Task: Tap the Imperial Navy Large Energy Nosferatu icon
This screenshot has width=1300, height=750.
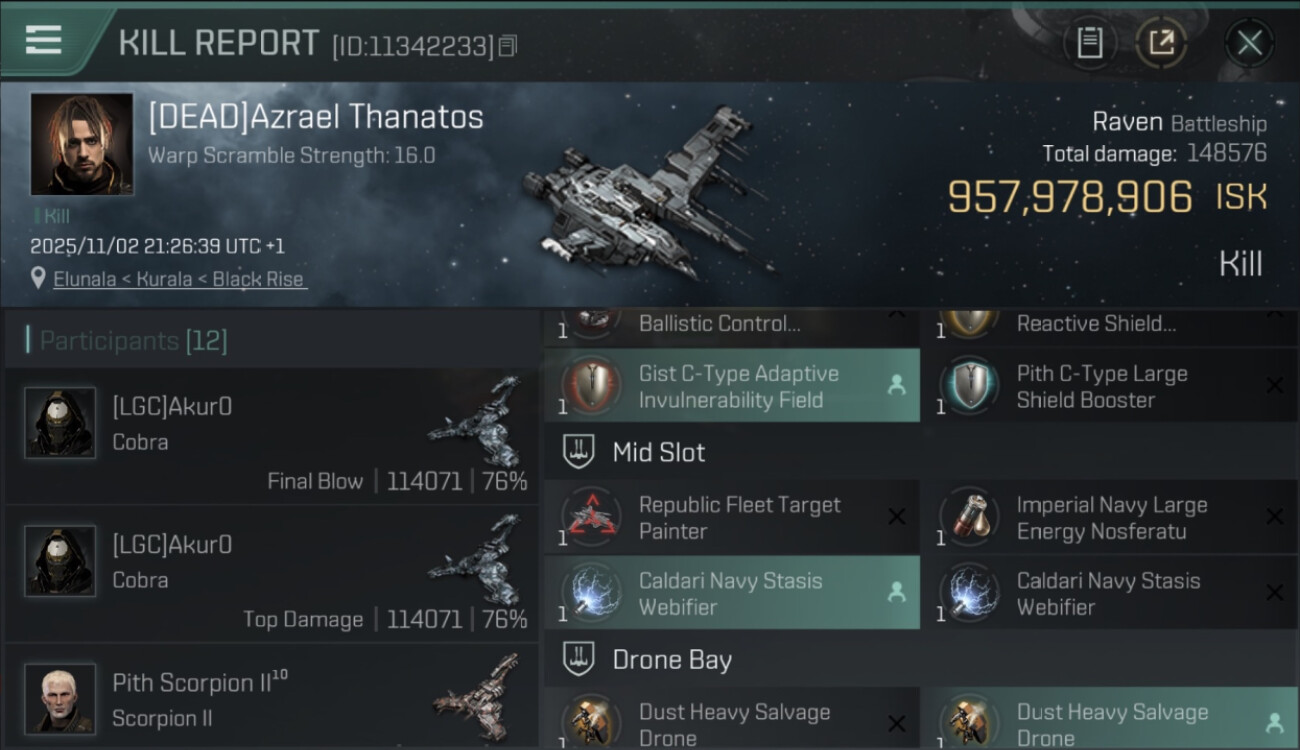Action: point(968,518)
